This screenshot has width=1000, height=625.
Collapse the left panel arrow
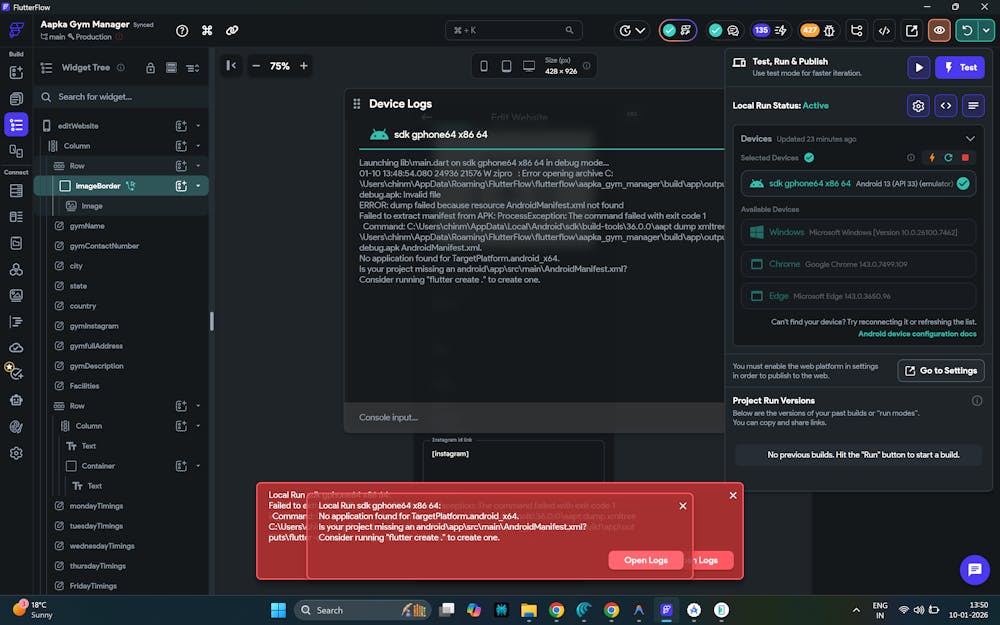pyautogui.click(x=232, y=66)
